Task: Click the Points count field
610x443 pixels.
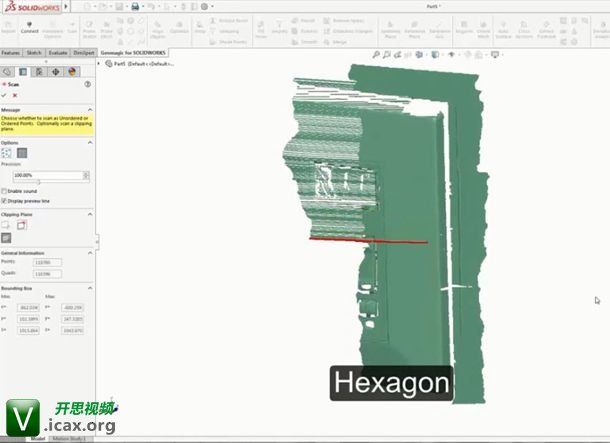Action: tap(47, 263)
